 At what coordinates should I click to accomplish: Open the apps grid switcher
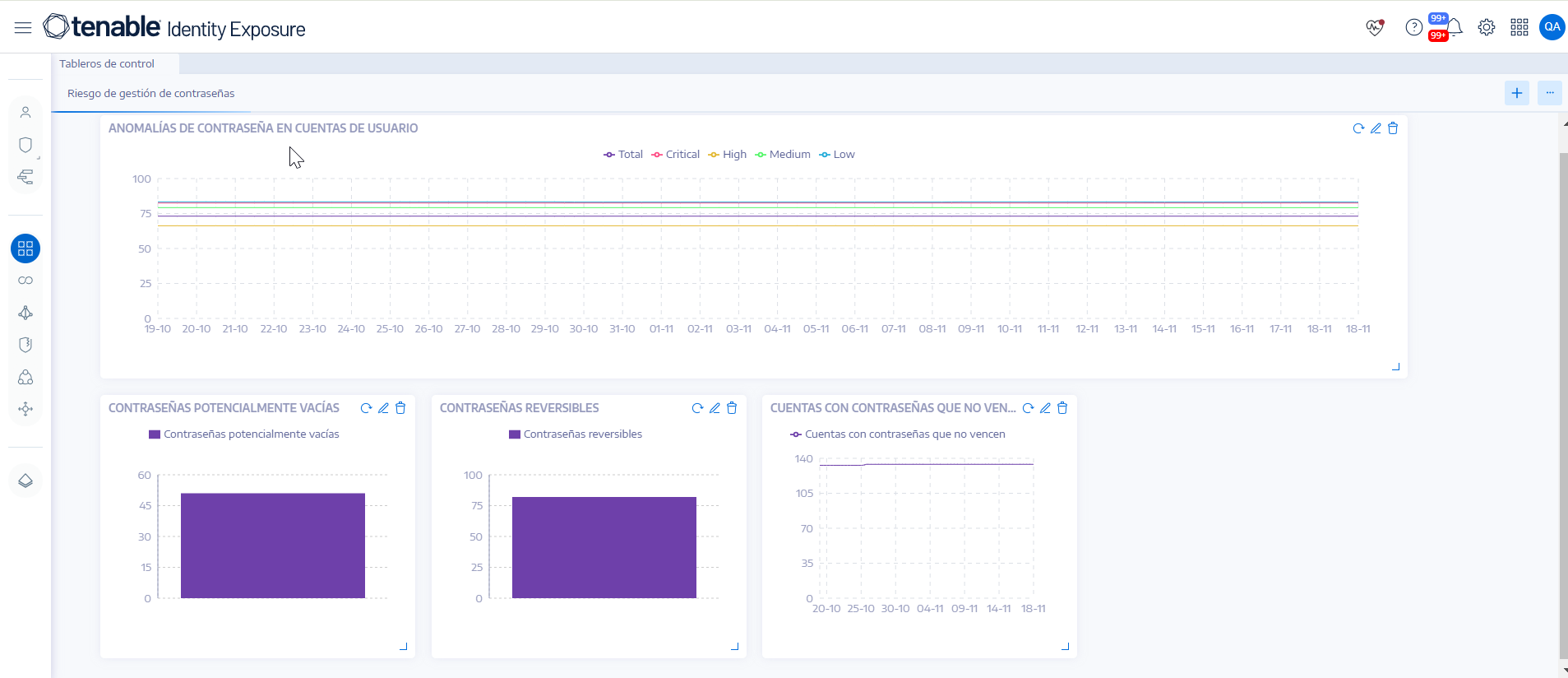coord(1519,27)
